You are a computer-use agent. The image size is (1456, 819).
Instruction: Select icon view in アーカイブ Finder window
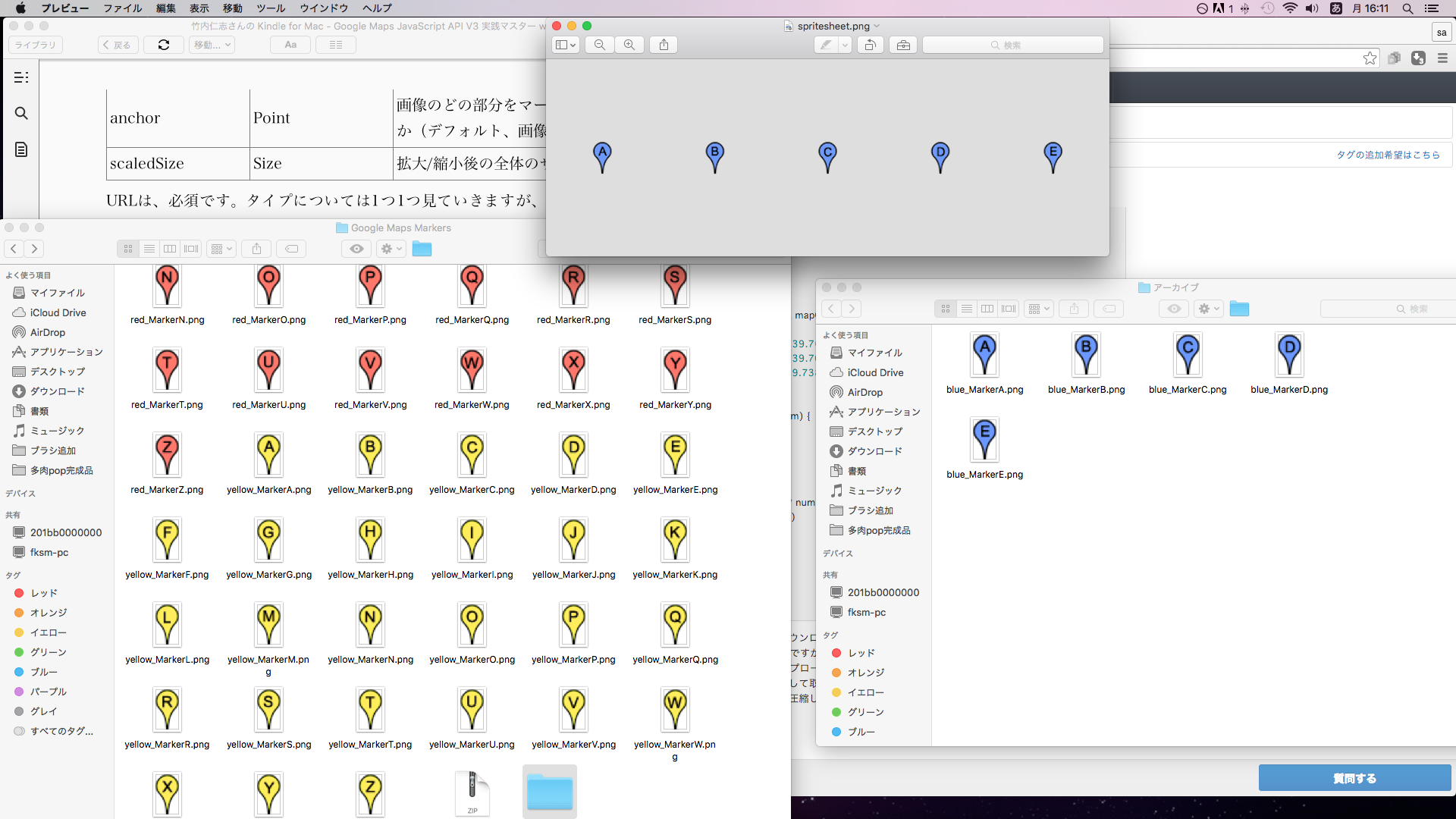tap(946, 309)
